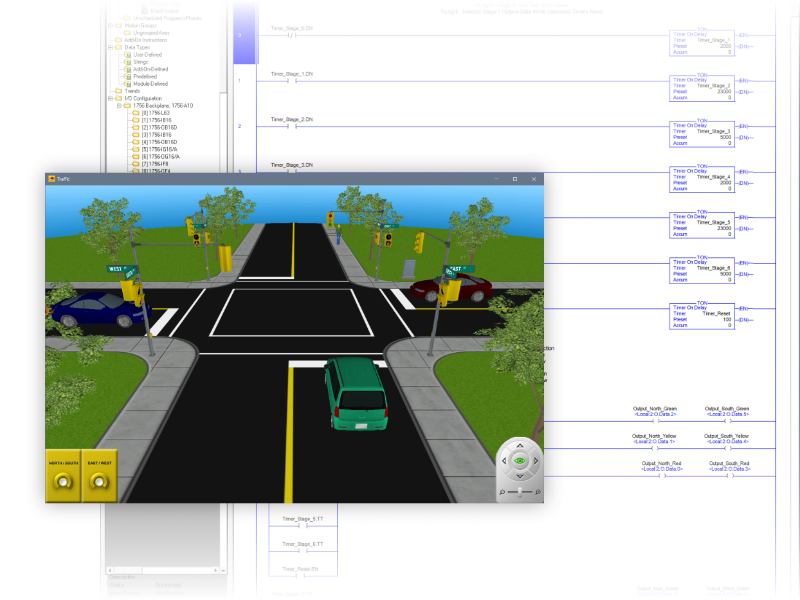Click the blue car in the simulation
Viewport: 800px width, 600px height.
pos(97,309)
